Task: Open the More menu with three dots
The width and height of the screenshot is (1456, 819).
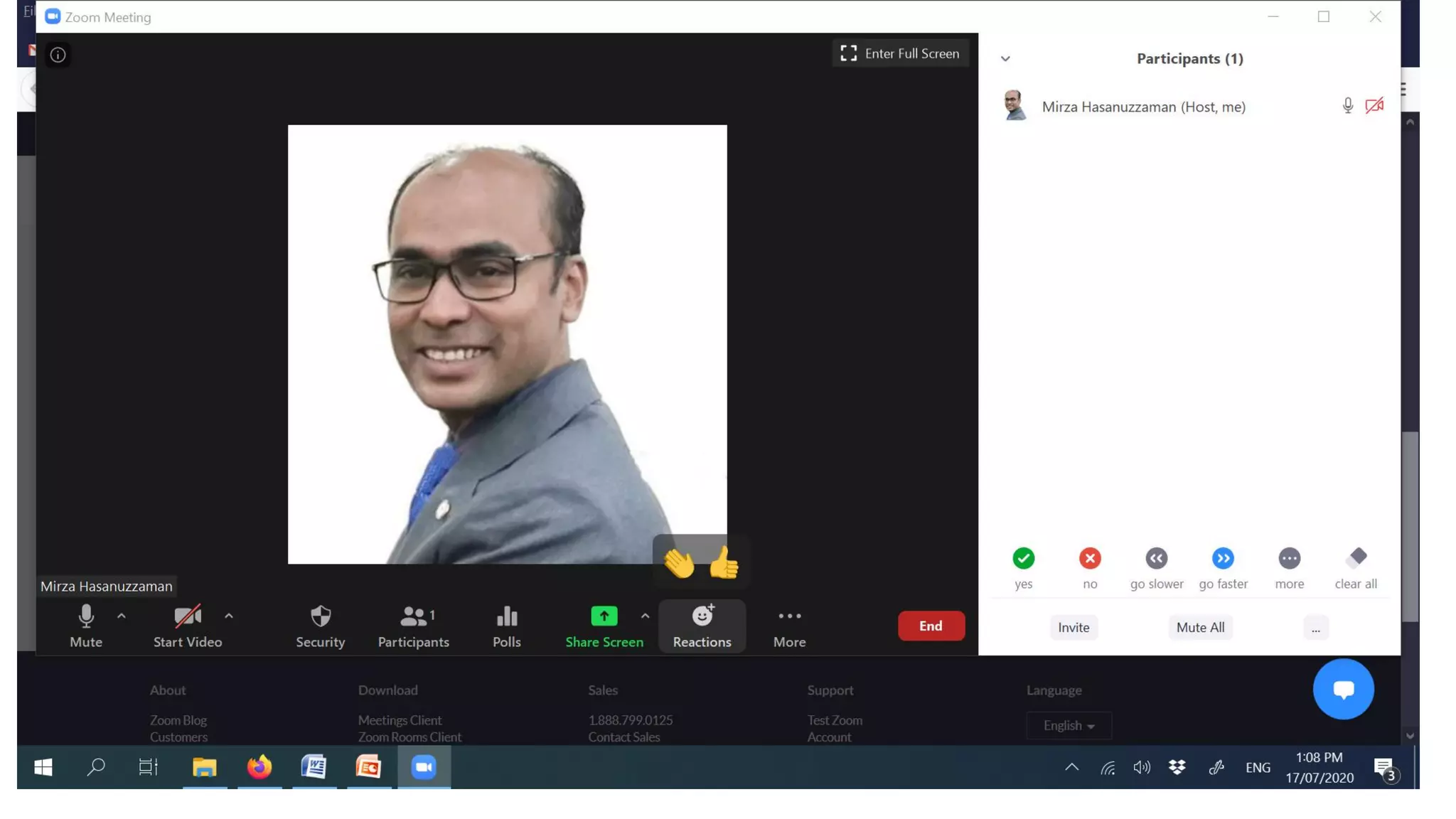Action: point(789,626)
